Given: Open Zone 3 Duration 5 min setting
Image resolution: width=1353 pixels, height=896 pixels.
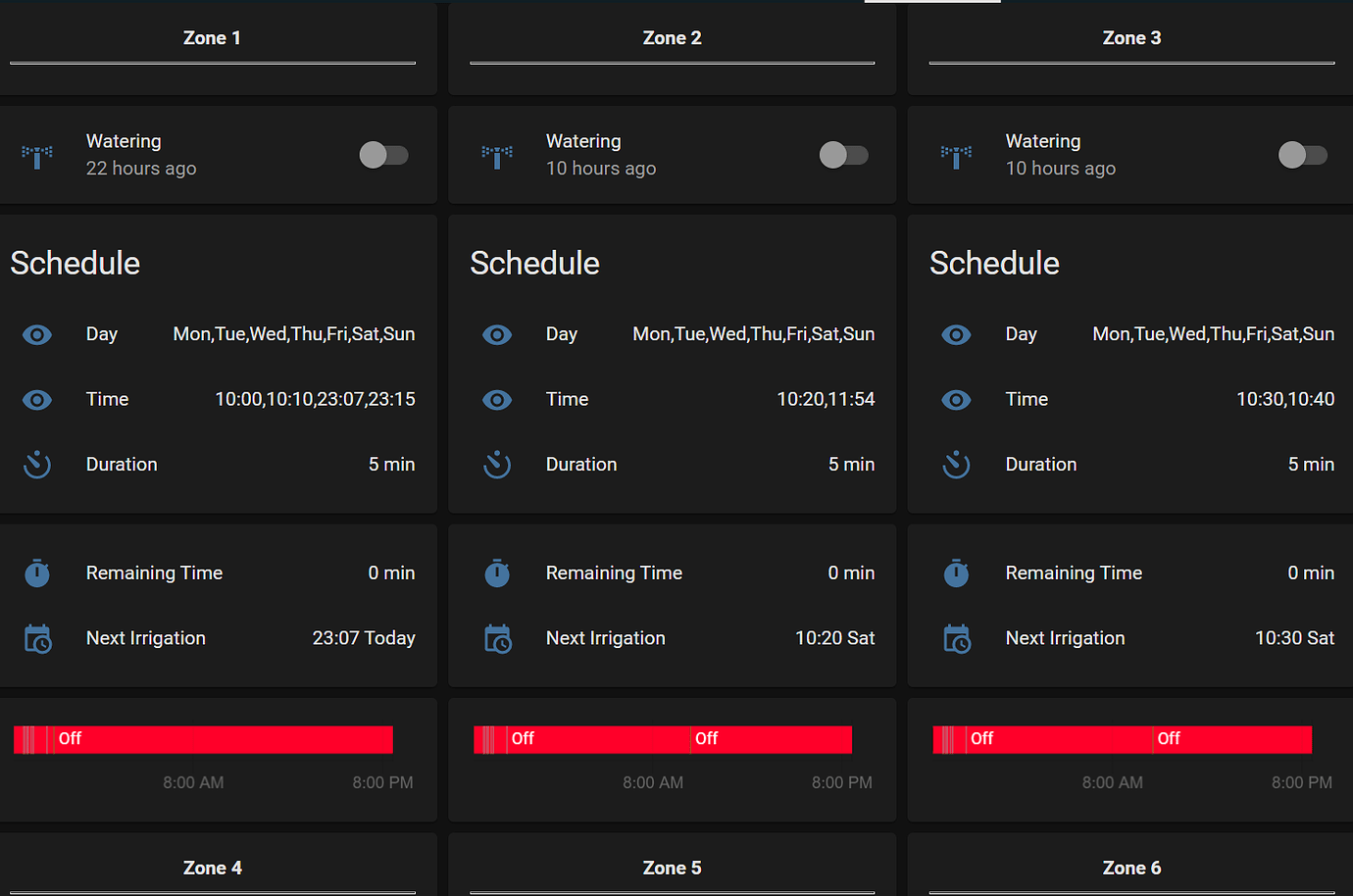Looking at the screenshot, I should (x=1310, y=465).
